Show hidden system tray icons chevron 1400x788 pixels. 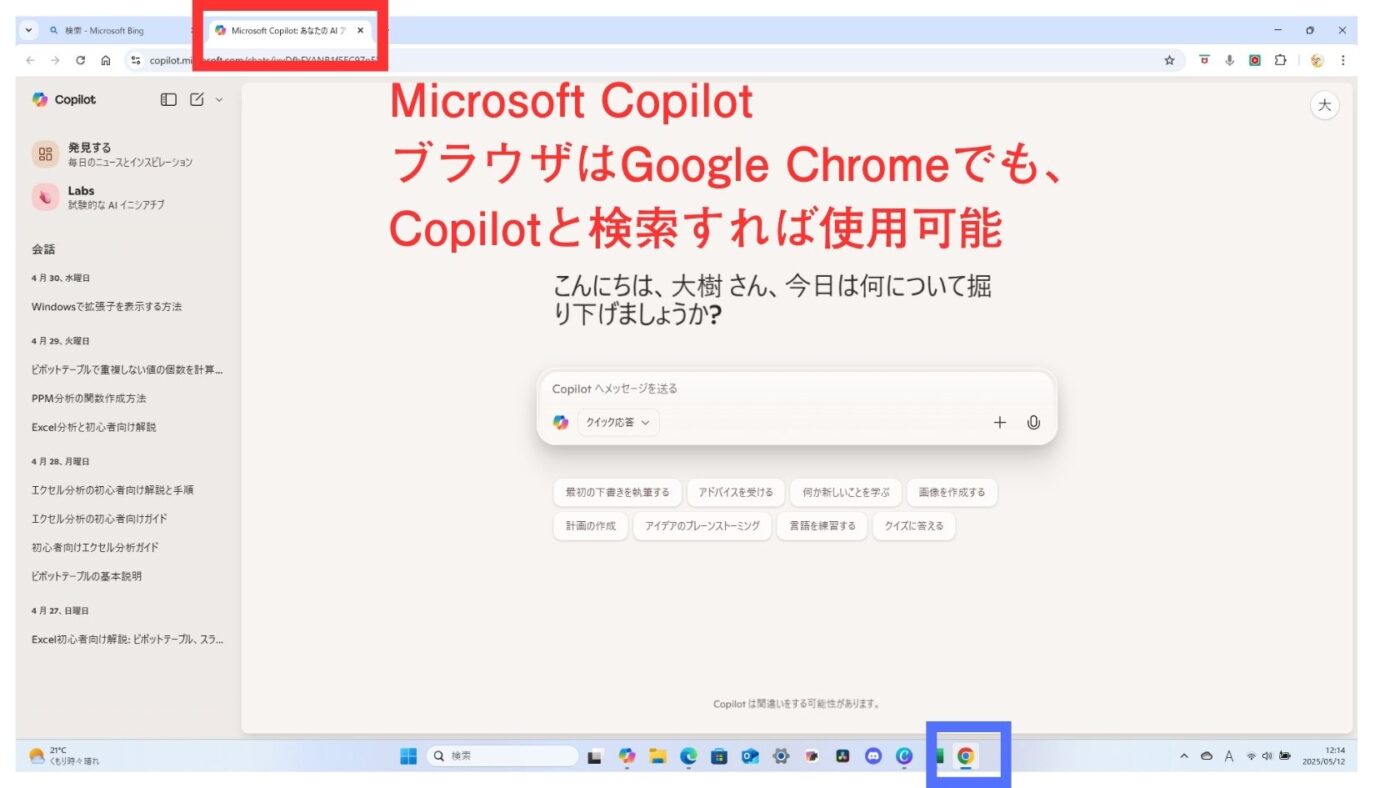tap(1184, 757)
